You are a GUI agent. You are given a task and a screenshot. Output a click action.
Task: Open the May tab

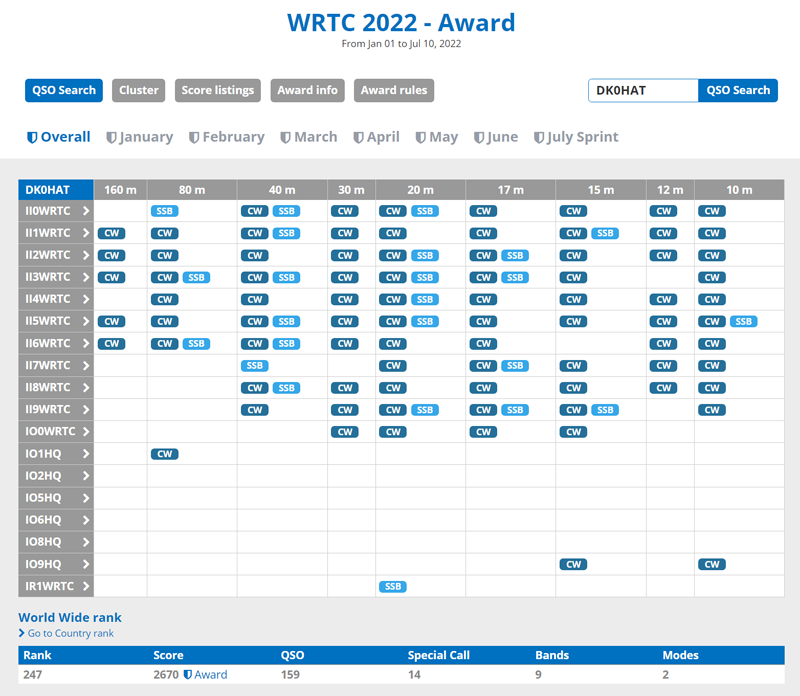437,137
